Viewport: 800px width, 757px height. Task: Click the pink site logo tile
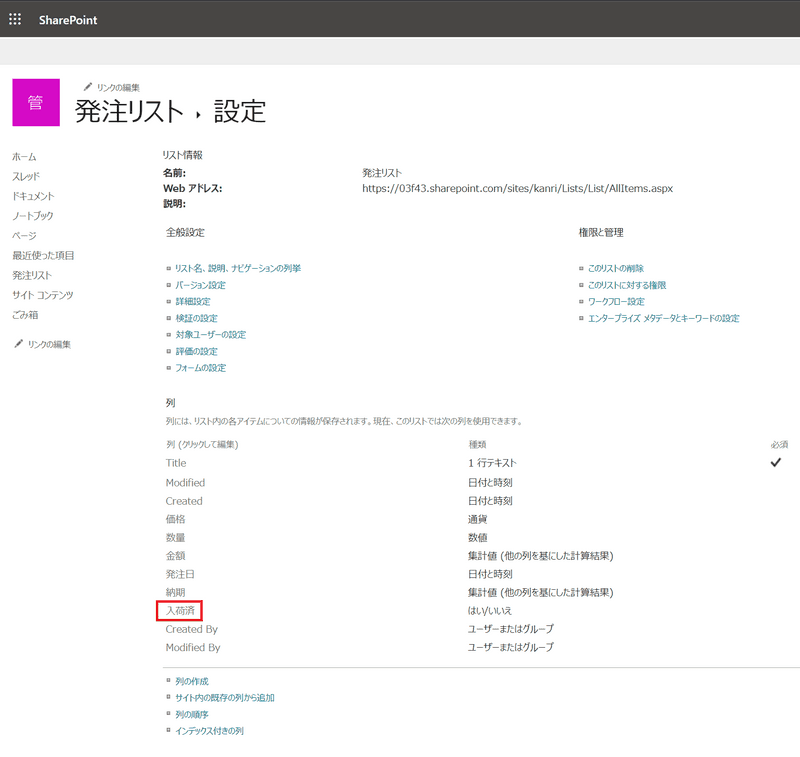pyautogui.click(x=35, y=102)
